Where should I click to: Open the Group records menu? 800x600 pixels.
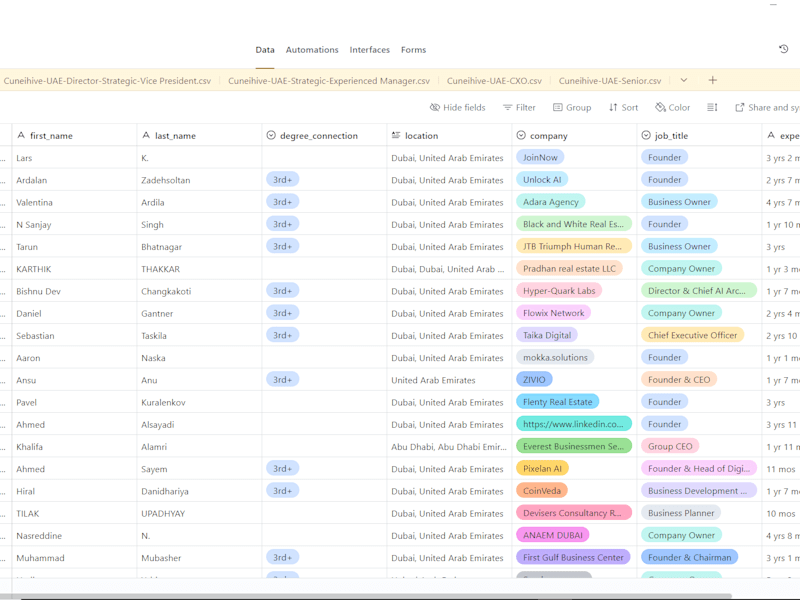pos(572,107)
